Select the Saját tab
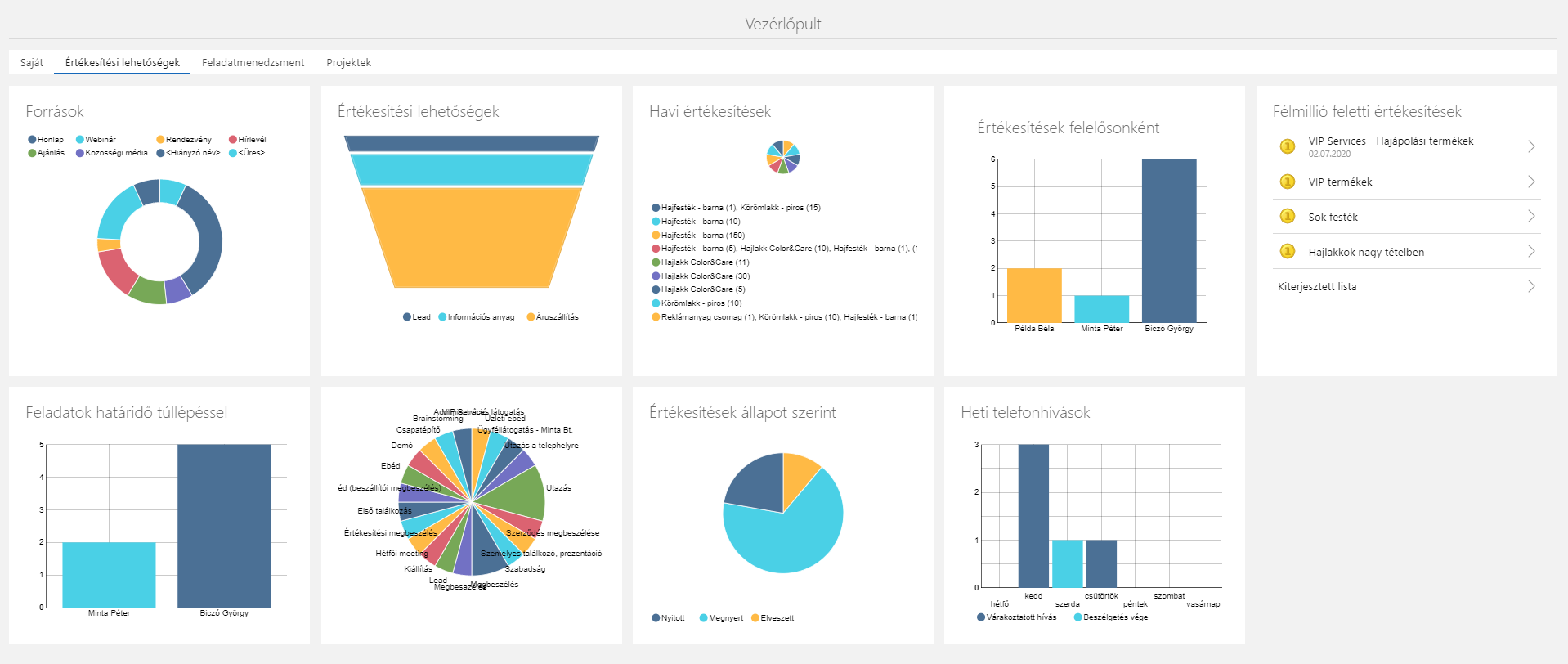 pyautogui.click(x=32, y=63)
